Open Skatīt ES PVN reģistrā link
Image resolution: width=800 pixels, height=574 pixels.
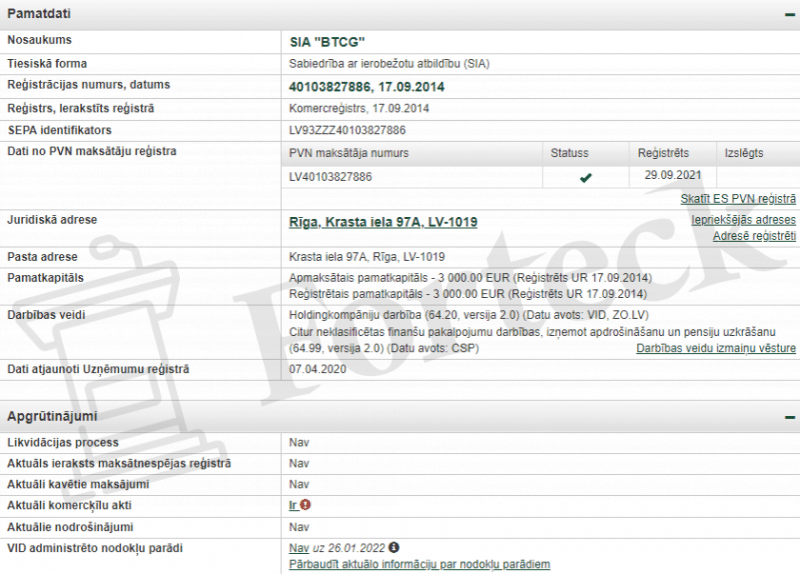click(738, 199)
